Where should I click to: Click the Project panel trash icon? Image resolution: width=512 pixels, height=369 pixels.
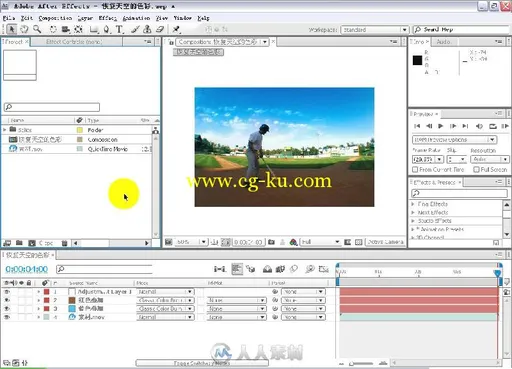(64, 243)
